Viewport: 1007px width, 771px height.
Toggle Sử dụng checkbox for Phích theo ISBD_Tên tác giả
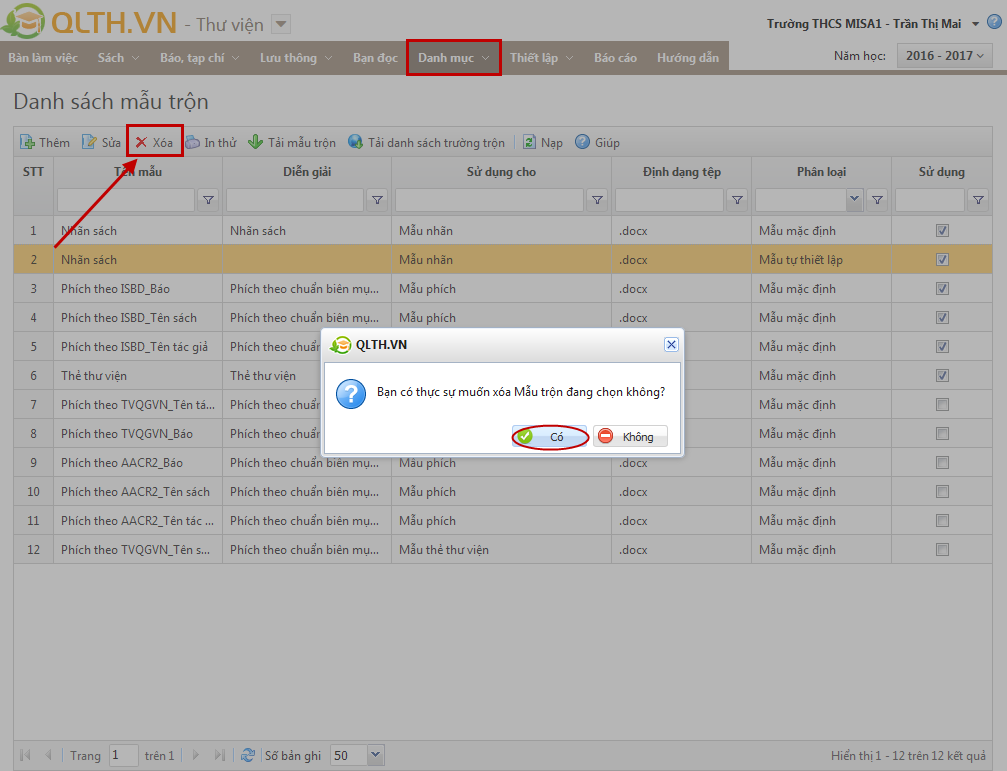(x=942, y=347)
